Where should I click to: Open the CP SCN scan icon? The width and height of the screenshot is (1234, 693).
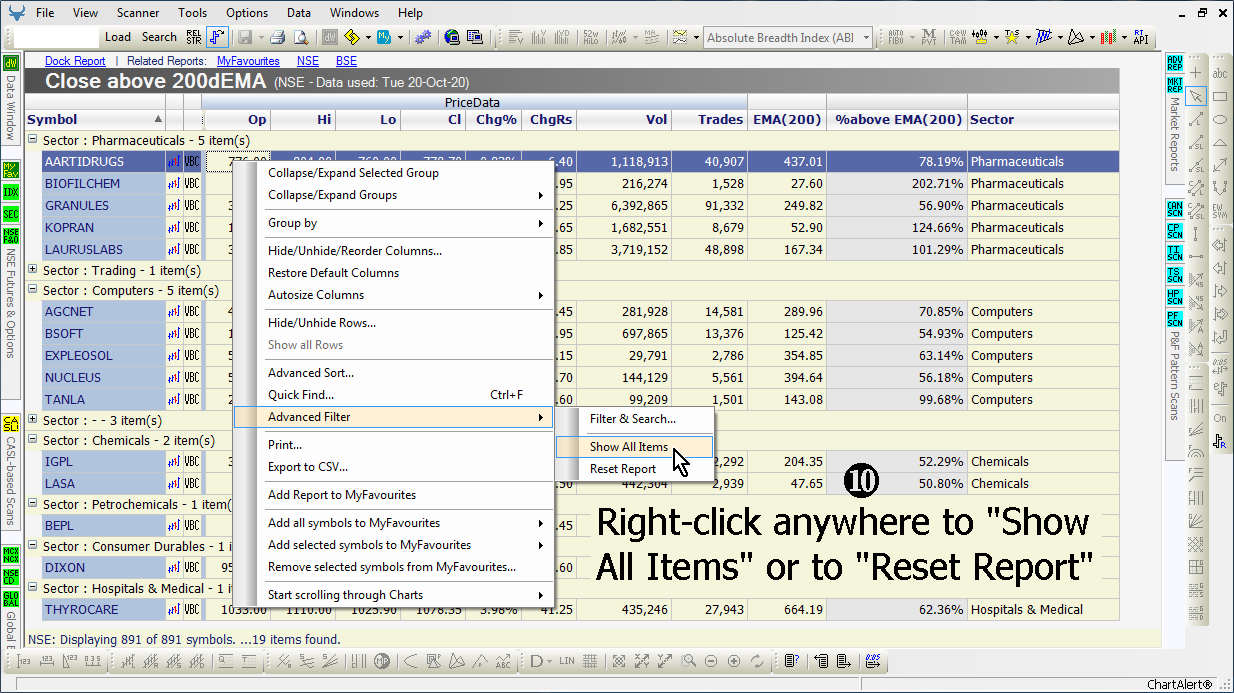(1174, 231)
